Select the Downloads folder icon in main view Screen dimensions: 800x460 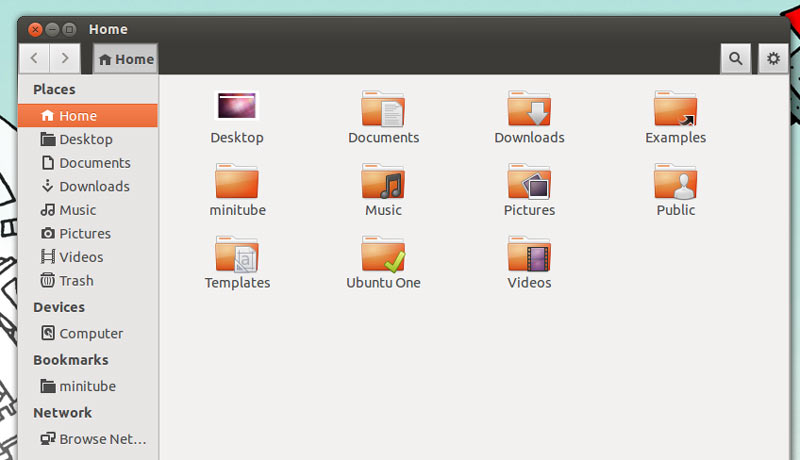[x=529, y=110]
